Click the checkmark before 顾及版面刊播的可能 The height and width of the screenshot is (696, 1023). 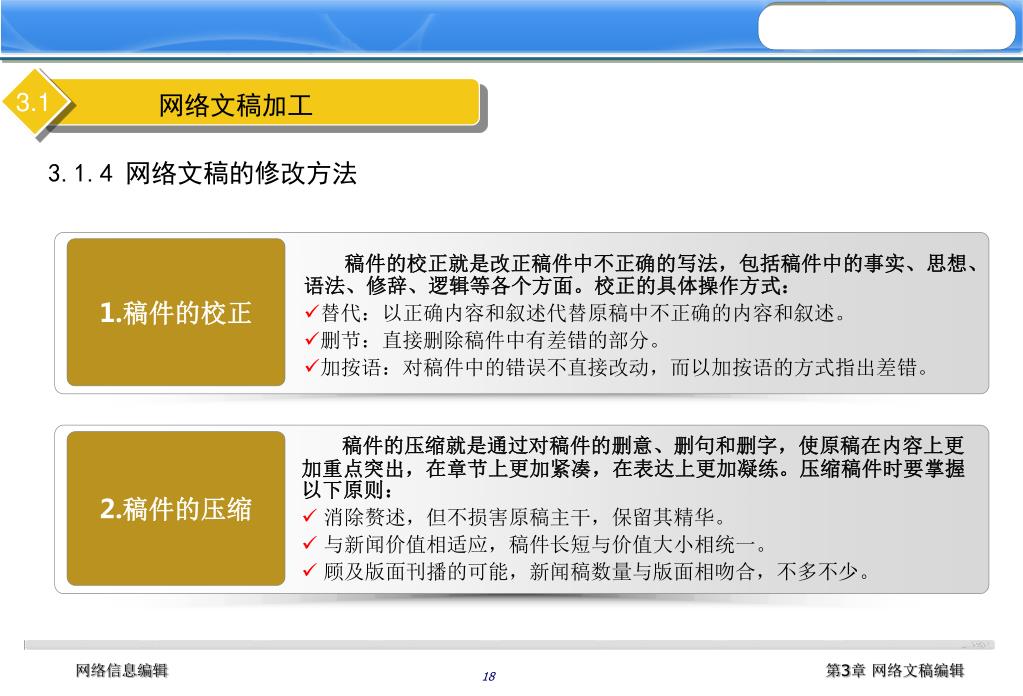coord(311,572)
